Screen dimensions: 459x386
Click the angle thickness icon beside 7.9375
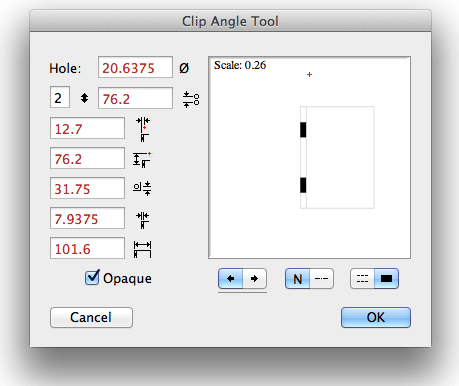click(x=143, y=220)
